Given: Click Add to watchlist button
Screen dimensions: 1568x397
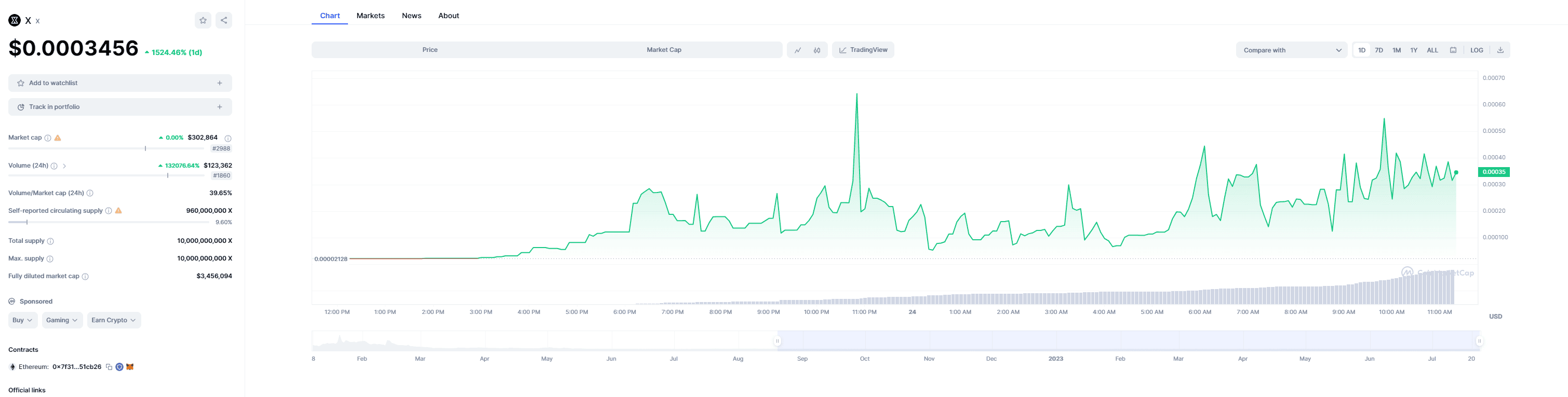Looking at the screenshot, I should (x=120, y=83).
